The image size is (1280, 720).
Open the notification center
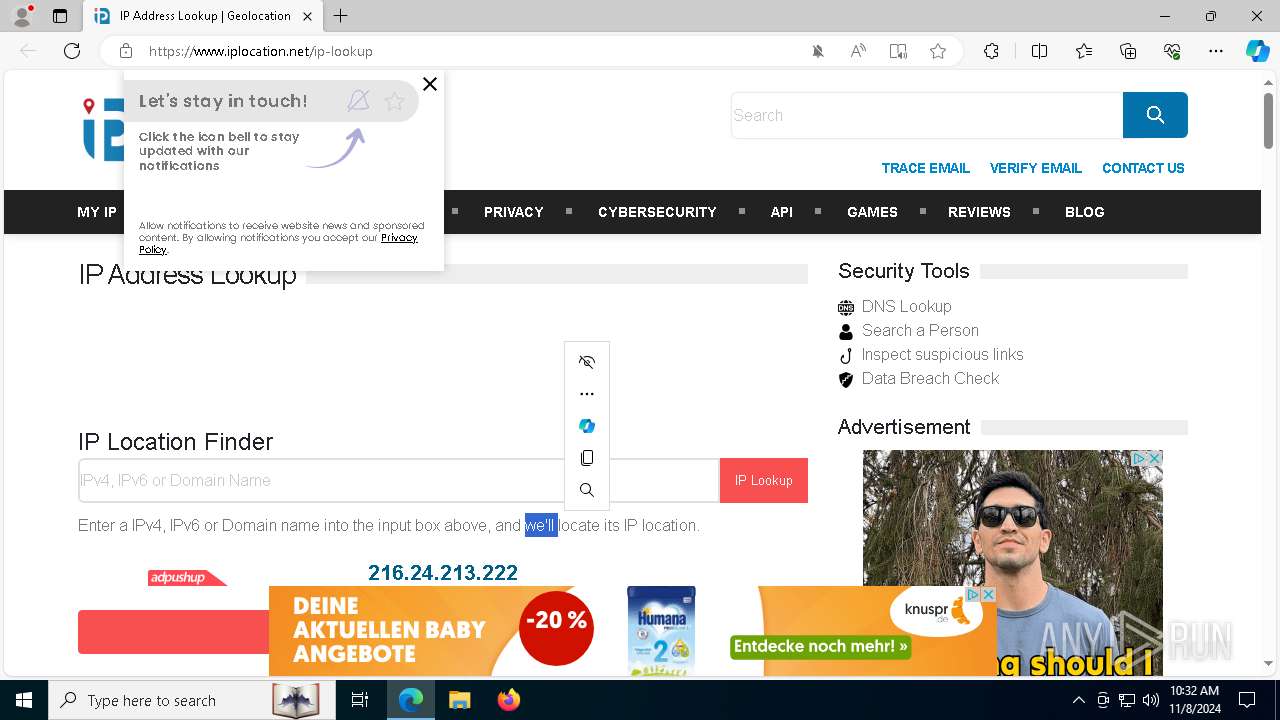[1247, 700]
